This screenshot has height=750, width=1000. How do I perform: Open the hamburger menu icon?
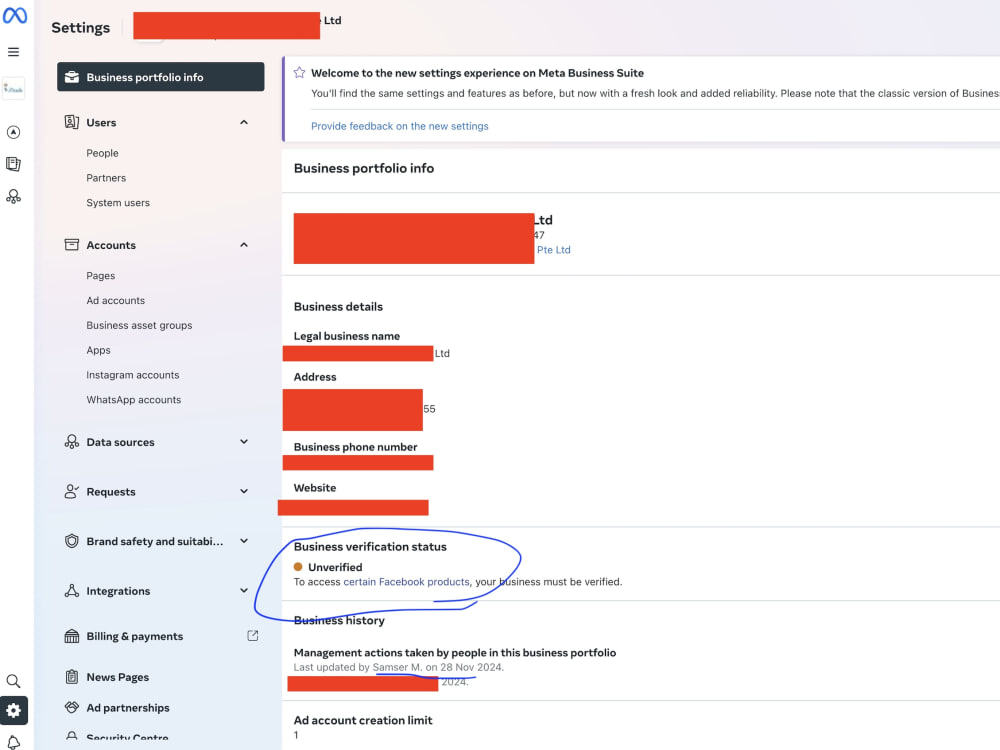[x=13, y=52]
